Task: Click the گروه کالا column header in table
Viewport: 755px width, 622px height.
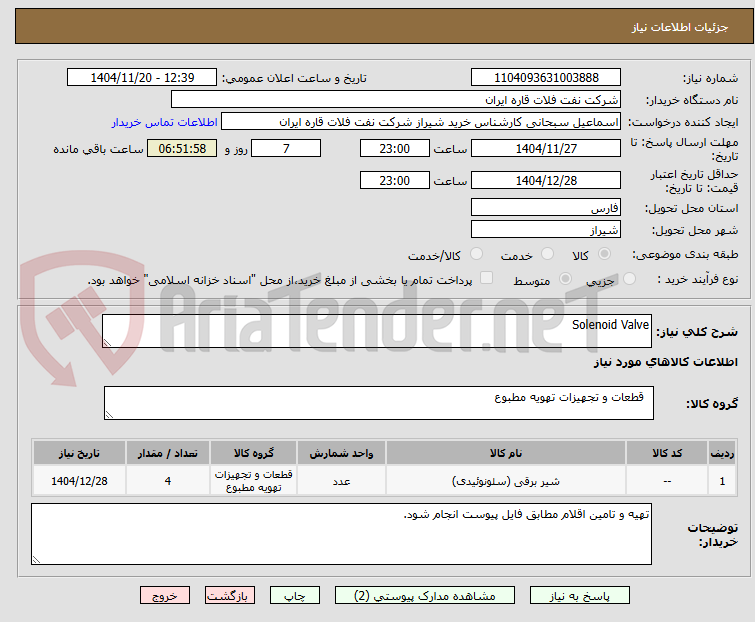Action: pos(254,453)
